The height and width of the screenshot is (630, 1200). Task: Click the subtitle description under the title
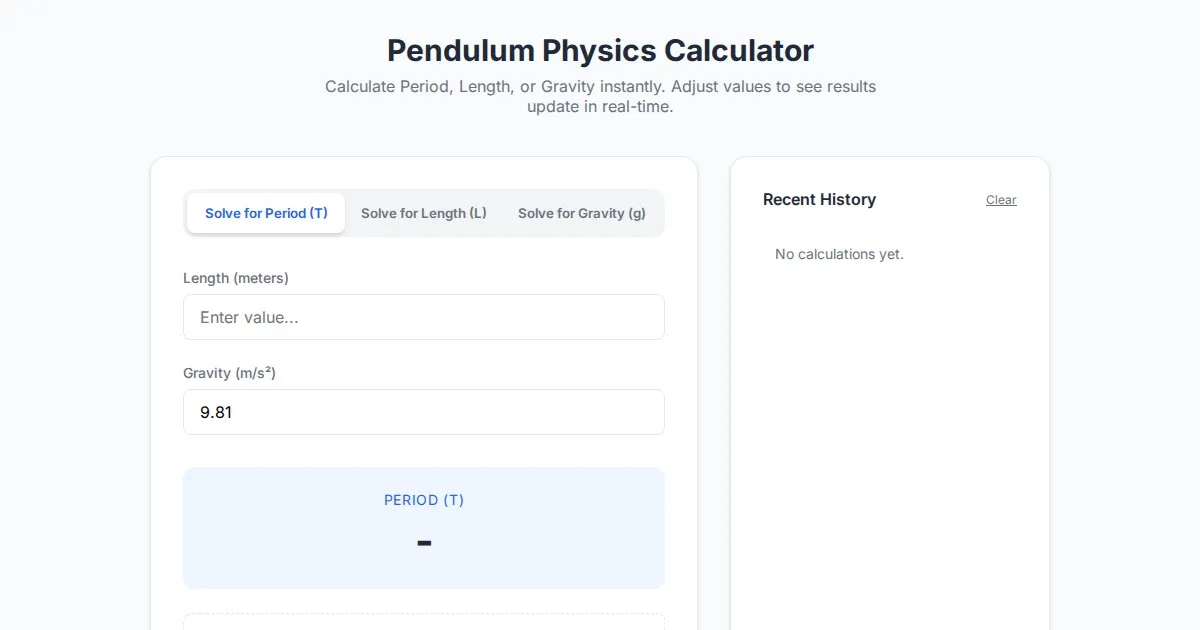coord(600,96)
